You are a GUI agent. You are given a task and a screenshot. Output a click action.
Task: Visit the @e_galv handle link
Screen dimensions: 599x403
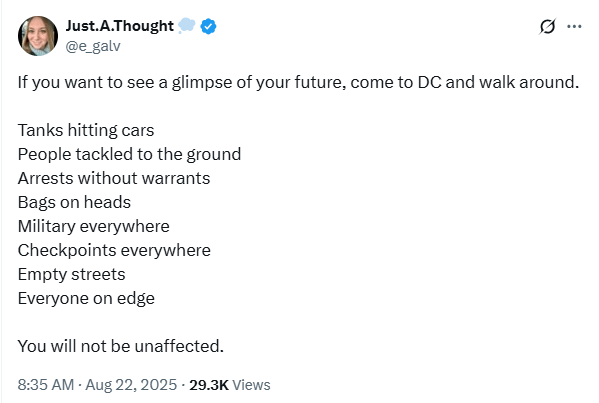[x=93, y=46]
